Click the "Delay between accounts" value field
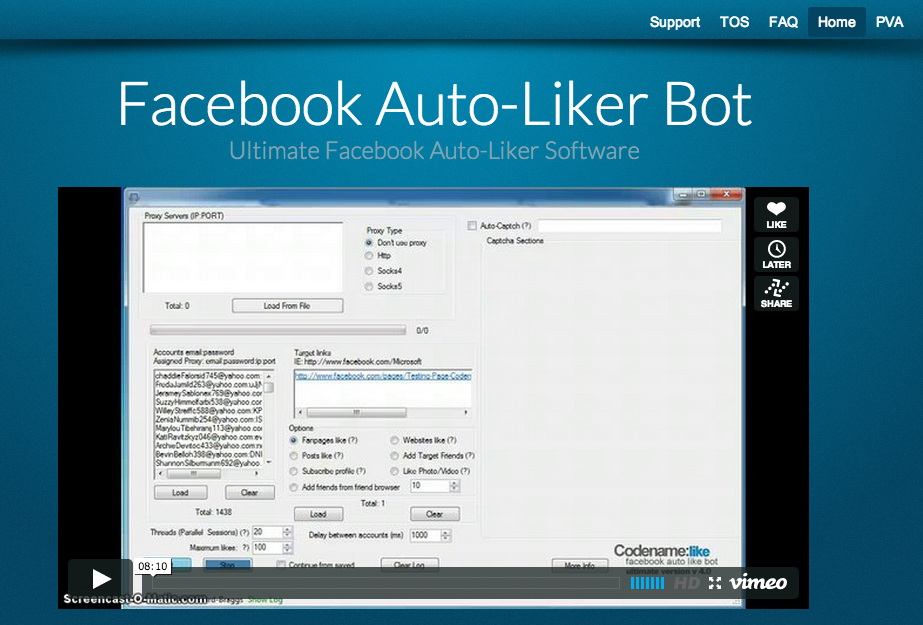 (426, 535)
